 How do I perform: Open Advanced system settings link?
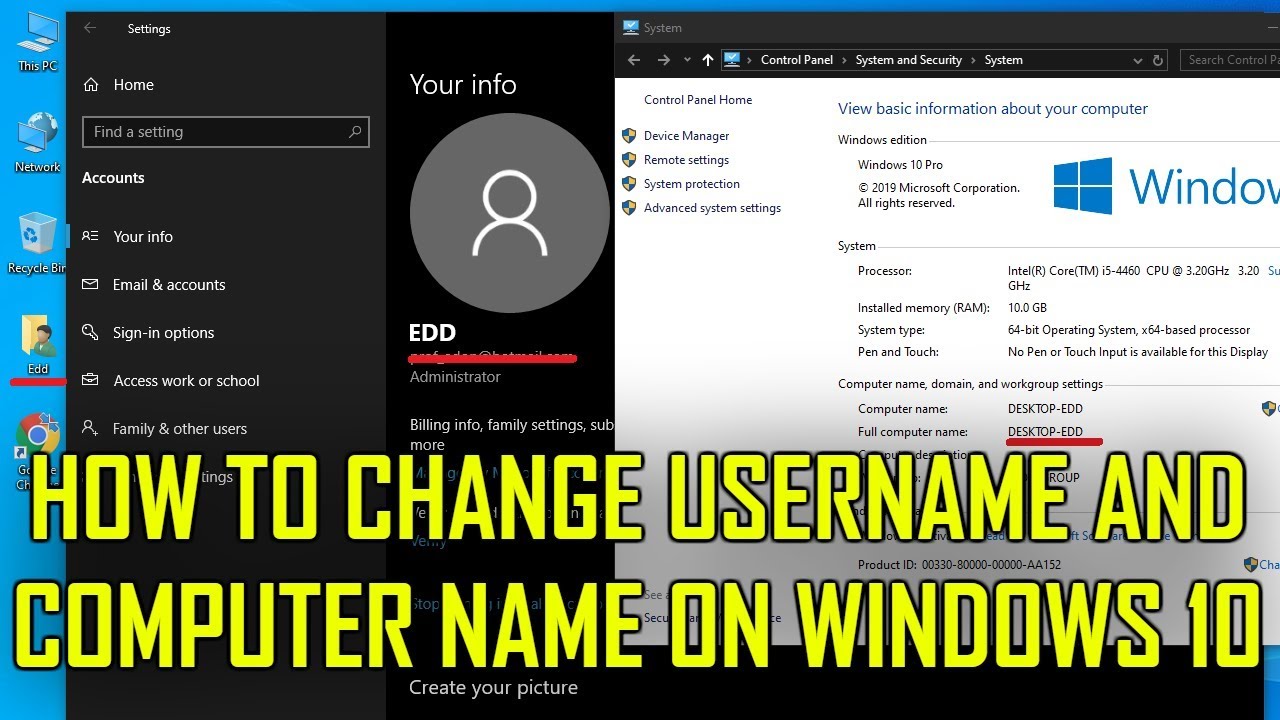click(x=712, y=208)
